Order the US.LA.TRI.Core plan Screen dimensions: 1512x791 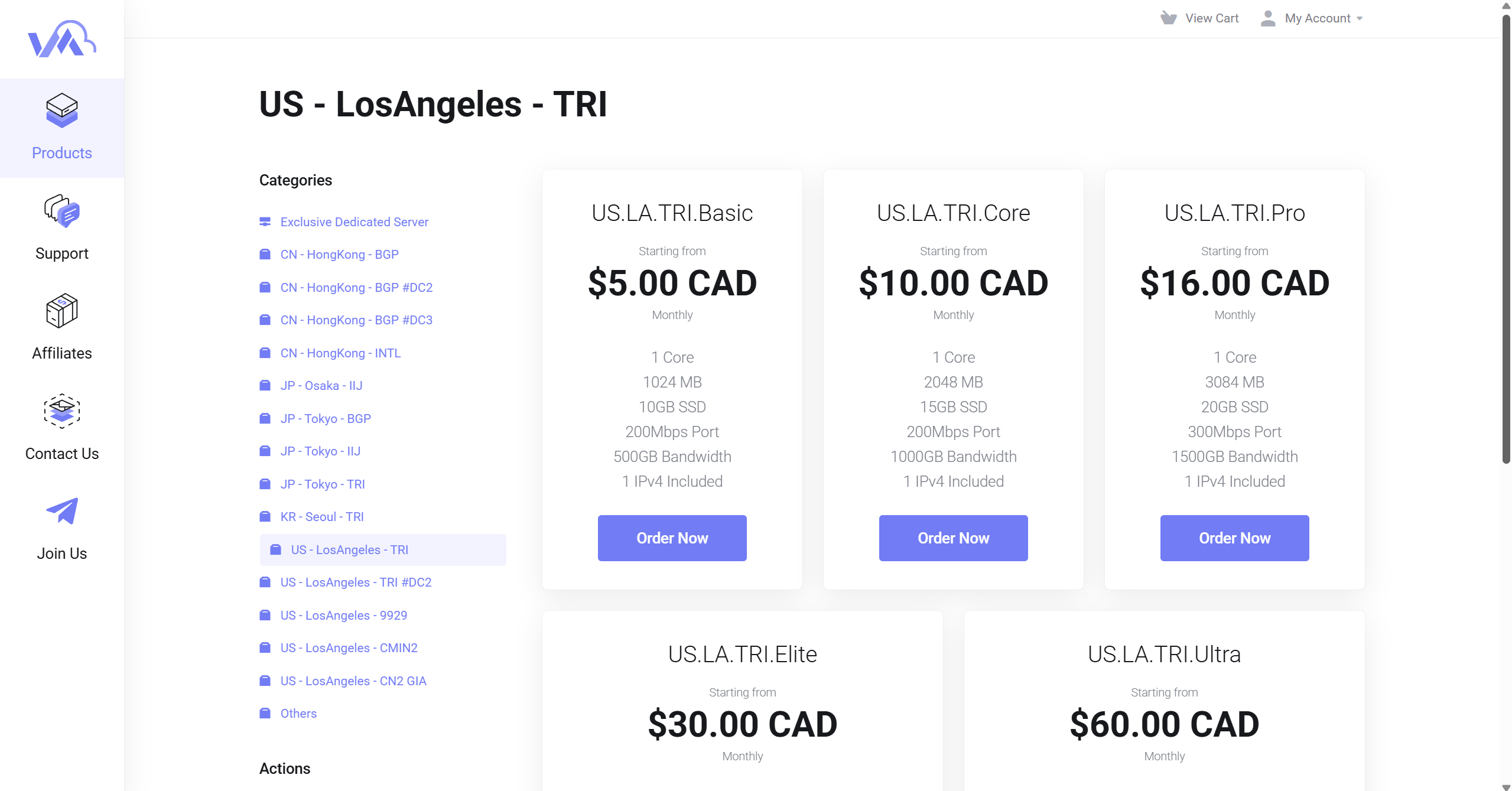[953, 538]
